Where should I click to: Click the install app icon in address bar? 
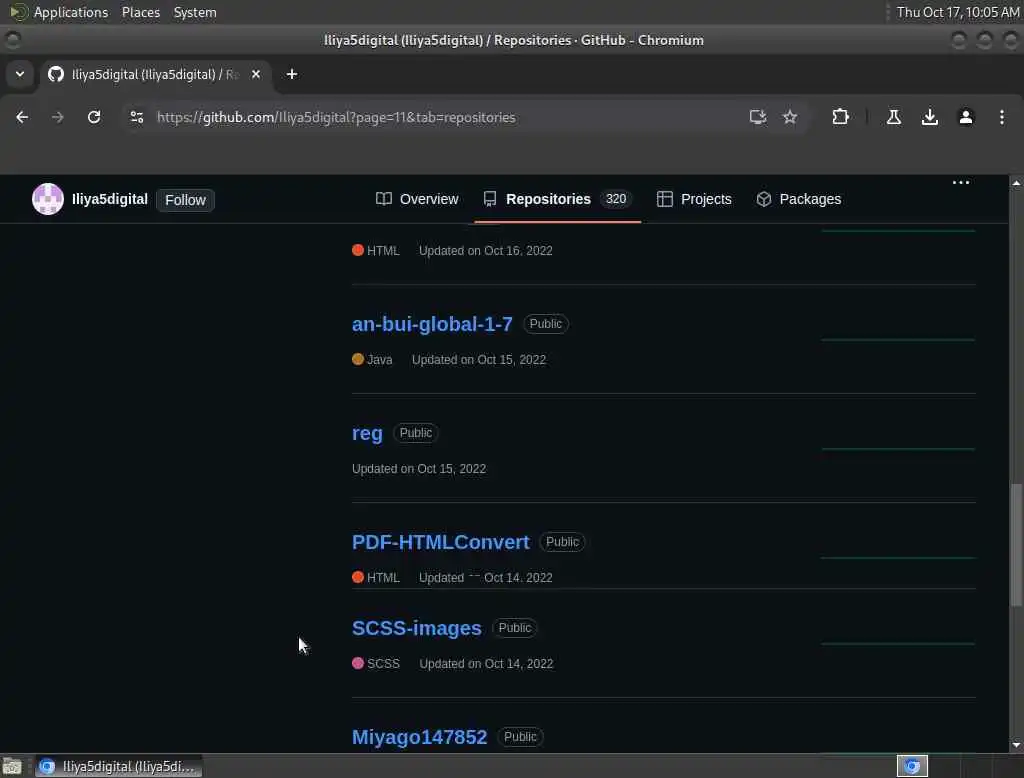click(758, 117)
